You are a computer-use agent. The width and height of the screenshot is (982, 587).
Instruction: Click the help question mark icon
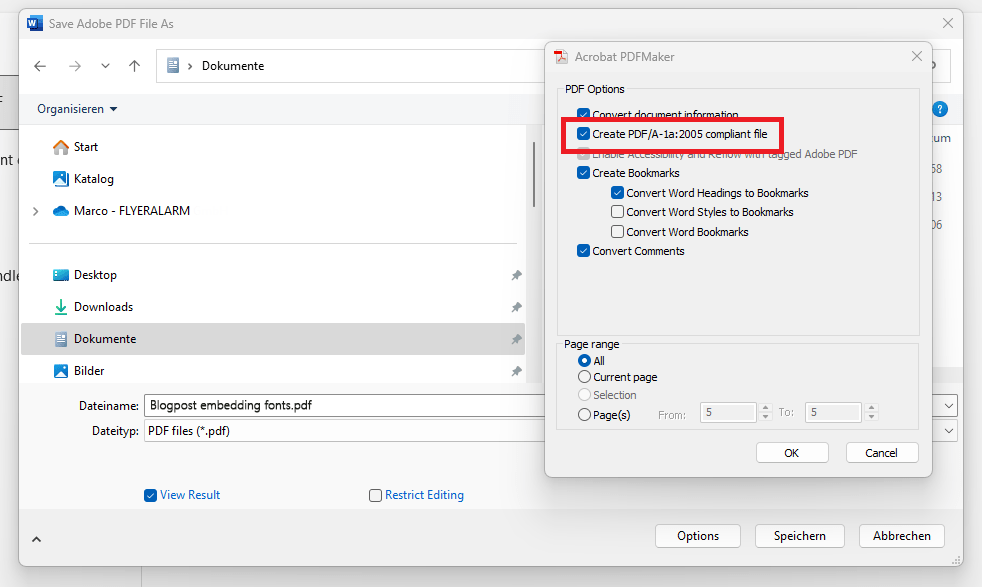(939, 109)
